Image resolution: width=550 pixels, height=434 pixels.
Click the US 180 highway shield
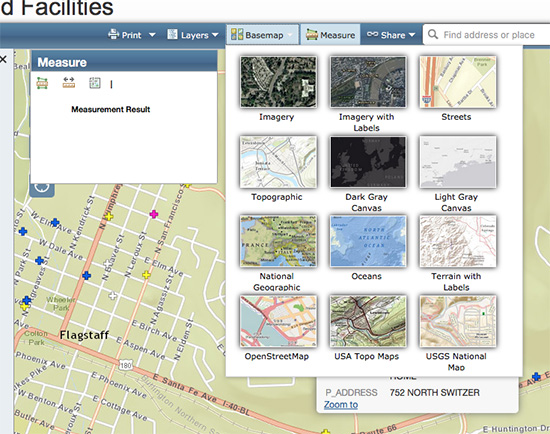tap(126, 365)
